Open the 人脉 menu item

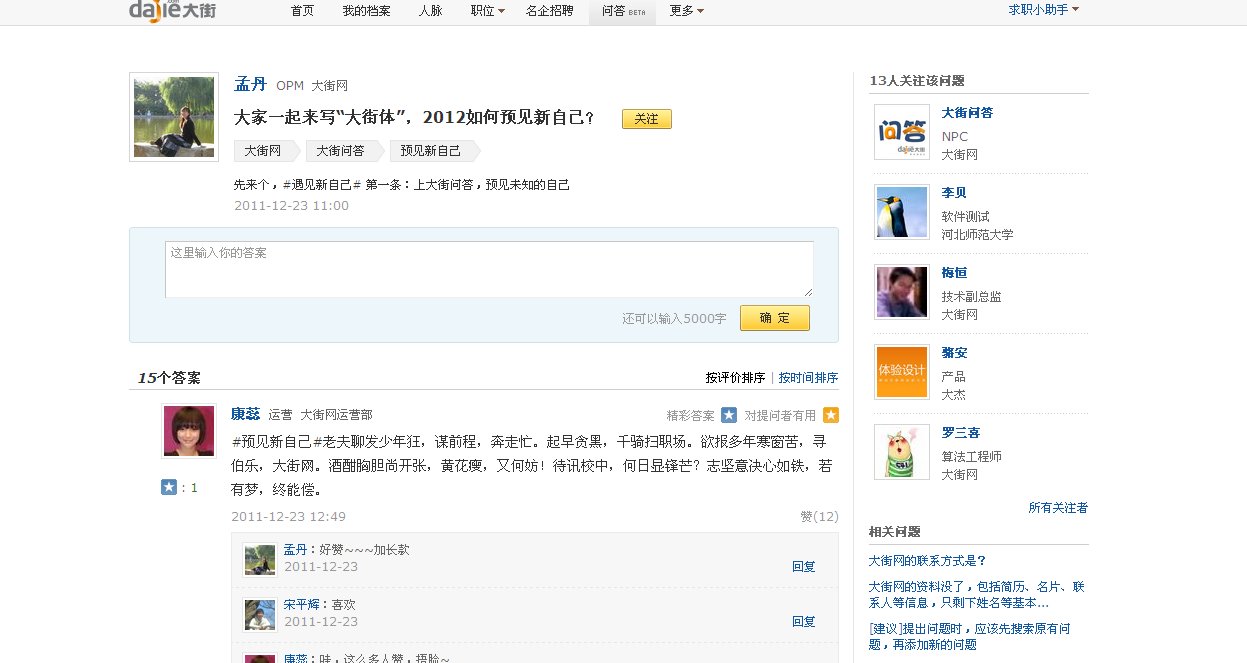point(429,11)
